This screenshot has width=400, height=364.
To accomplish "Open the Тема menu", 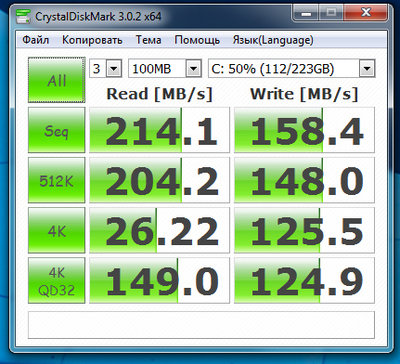I will click(148, 40).
